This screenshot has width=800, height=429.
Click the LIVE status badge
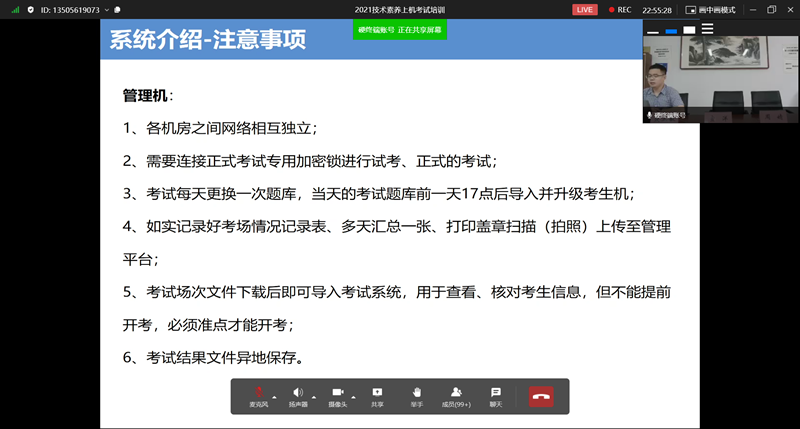(584, 9)
